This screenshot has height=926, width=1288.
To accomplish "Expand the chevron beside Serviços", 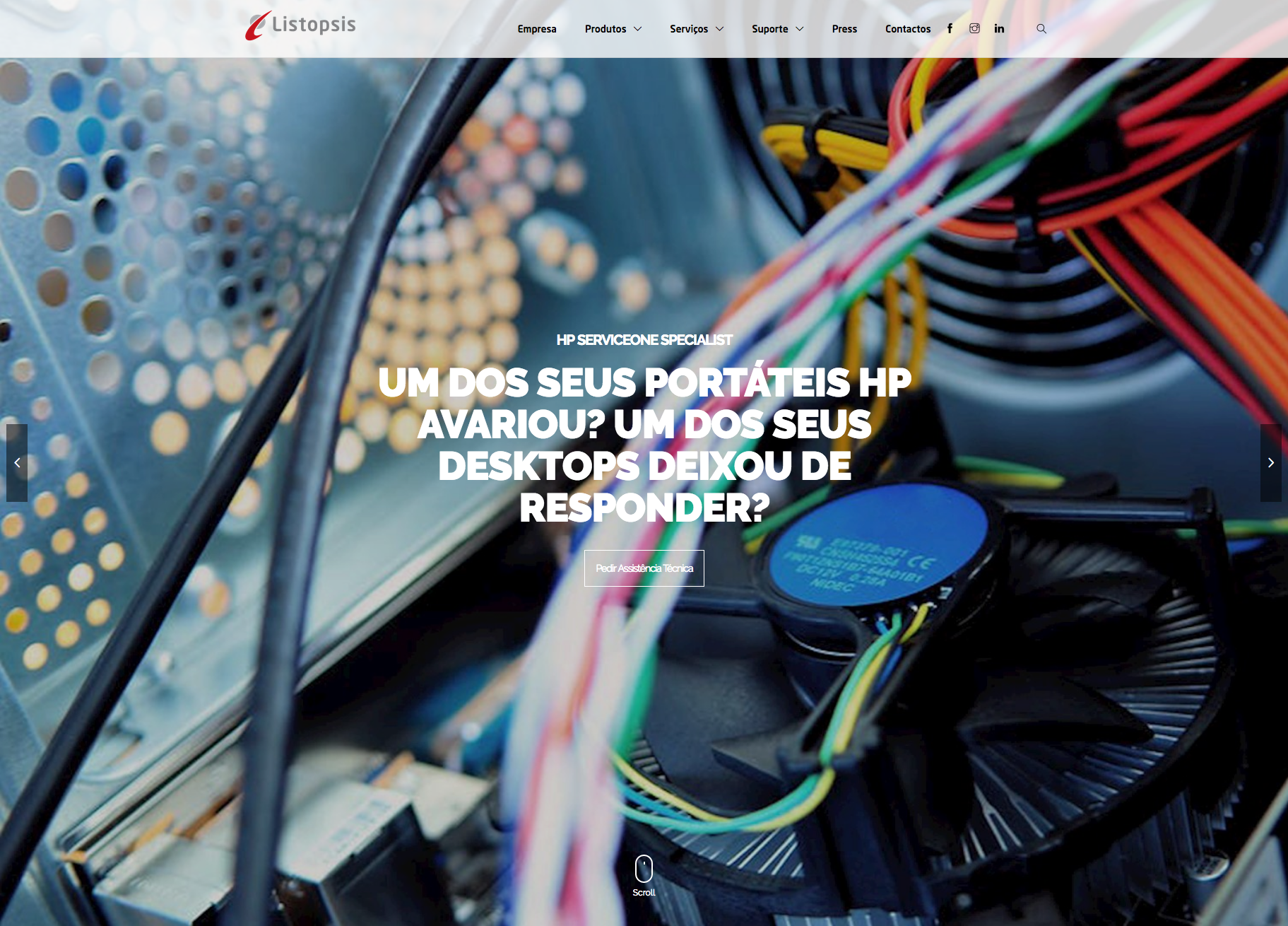I will 720,29.
